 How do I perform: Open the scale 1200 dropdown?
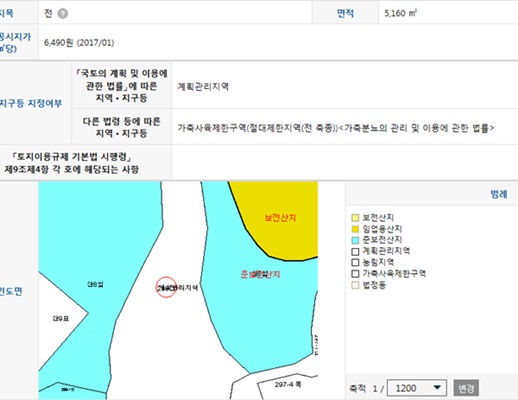pyautogui.click(x=417, y=388)
